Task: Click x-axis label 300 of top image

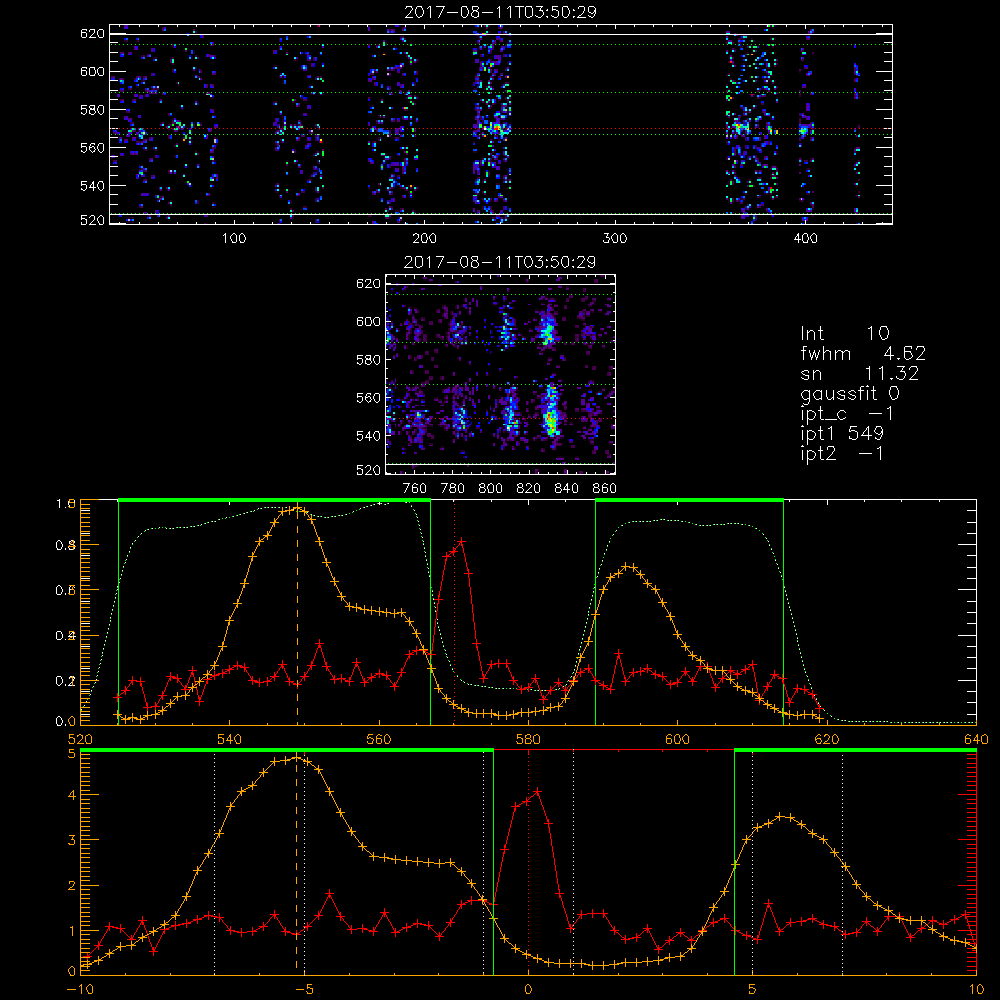Action: [x=615, y=239]
